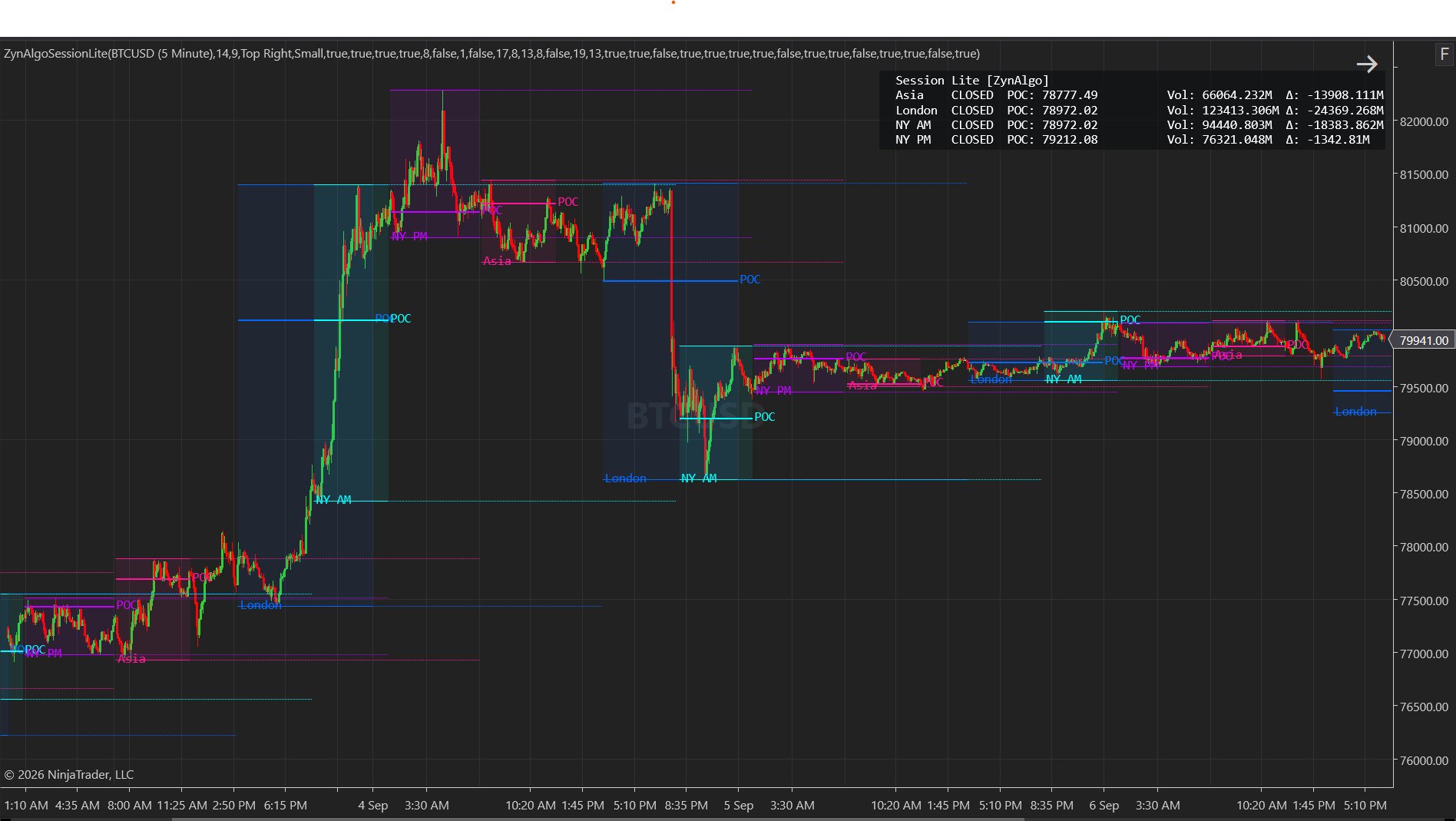Click NY PM POC value 79212.08

pyautogui.click(x=1069, y=140)
